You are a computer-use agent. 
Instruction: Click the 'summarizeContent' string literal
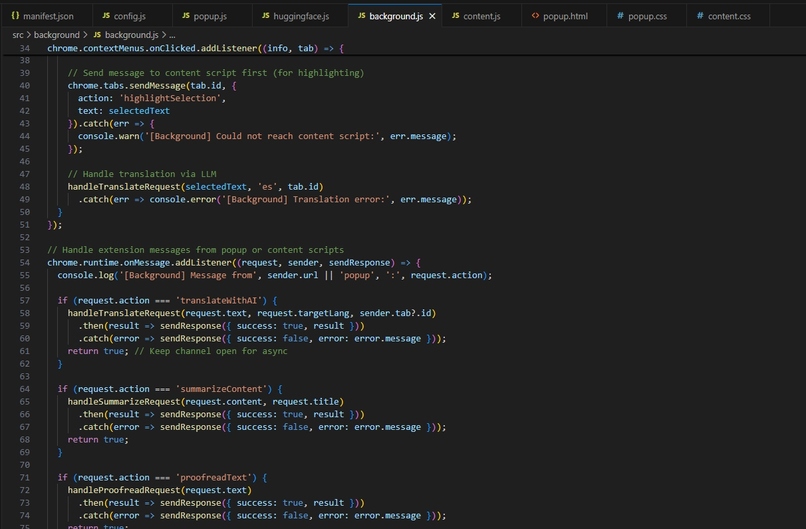tap(222, 389)
